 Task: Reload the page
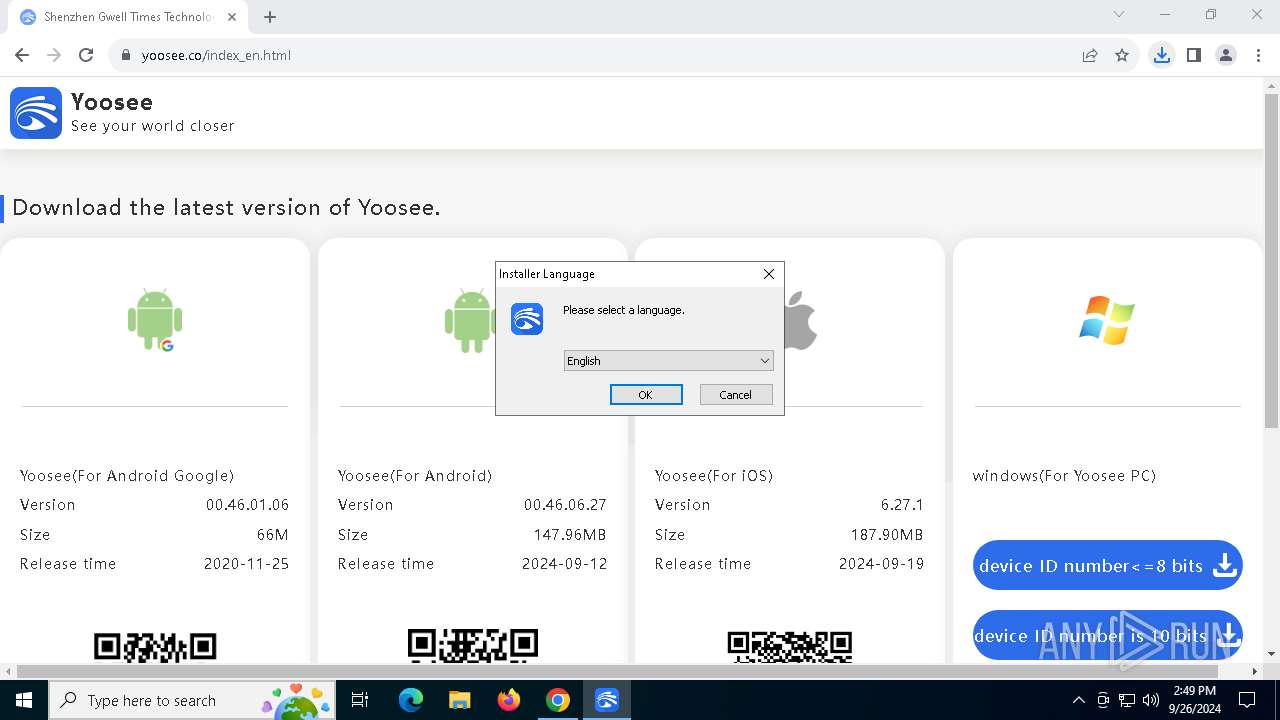tap(86, 55)
